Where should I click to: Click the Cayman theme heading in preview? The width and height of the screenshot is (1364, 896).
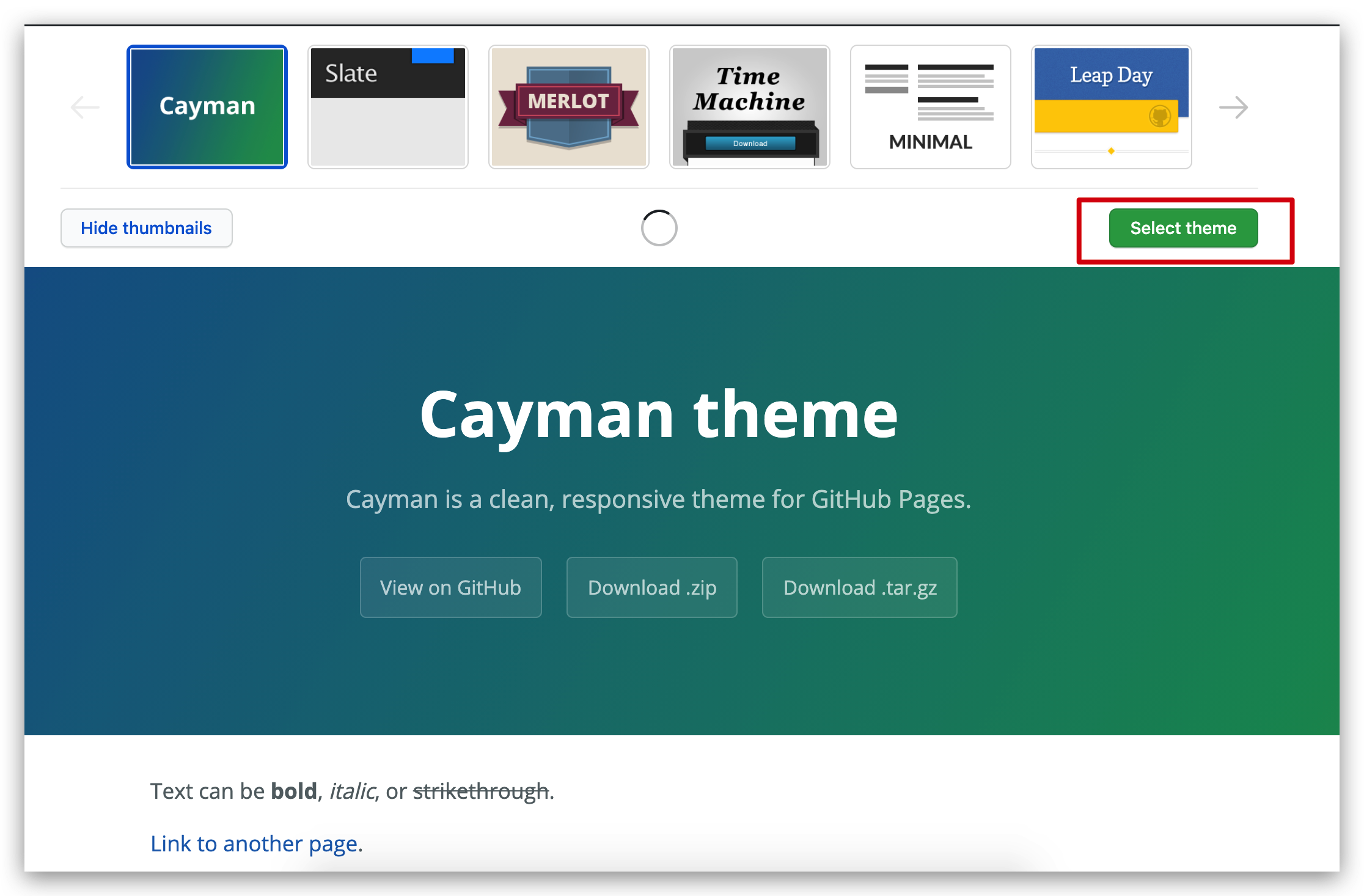659,416
